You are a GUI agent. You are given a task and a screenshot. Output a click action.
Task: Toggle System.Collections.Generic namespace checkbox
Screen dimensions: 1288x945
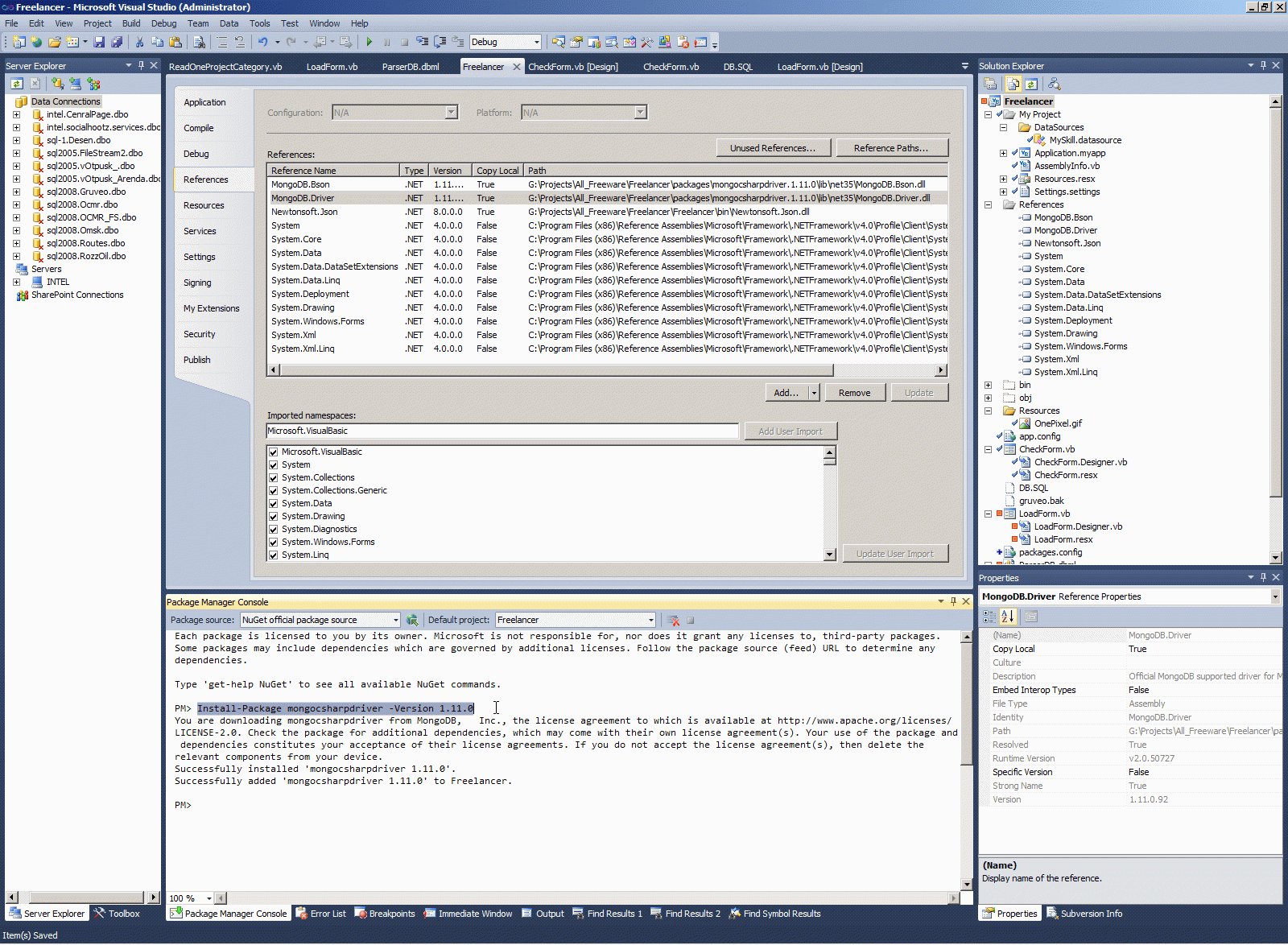[273, 491]
